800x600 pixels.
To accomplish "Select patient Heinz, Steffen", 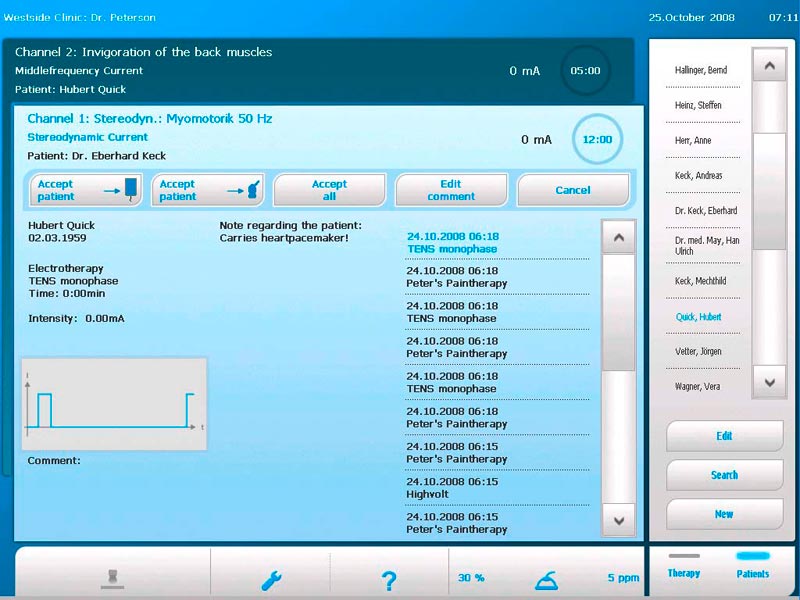I will coord(702,105).
